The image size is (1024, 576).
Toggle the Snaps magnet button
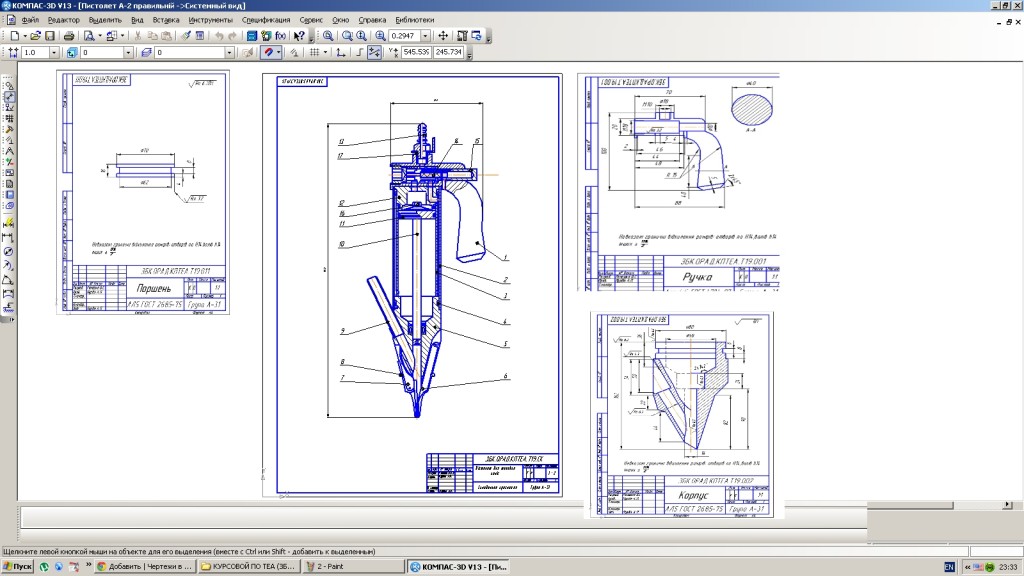(x=268, y=52)
